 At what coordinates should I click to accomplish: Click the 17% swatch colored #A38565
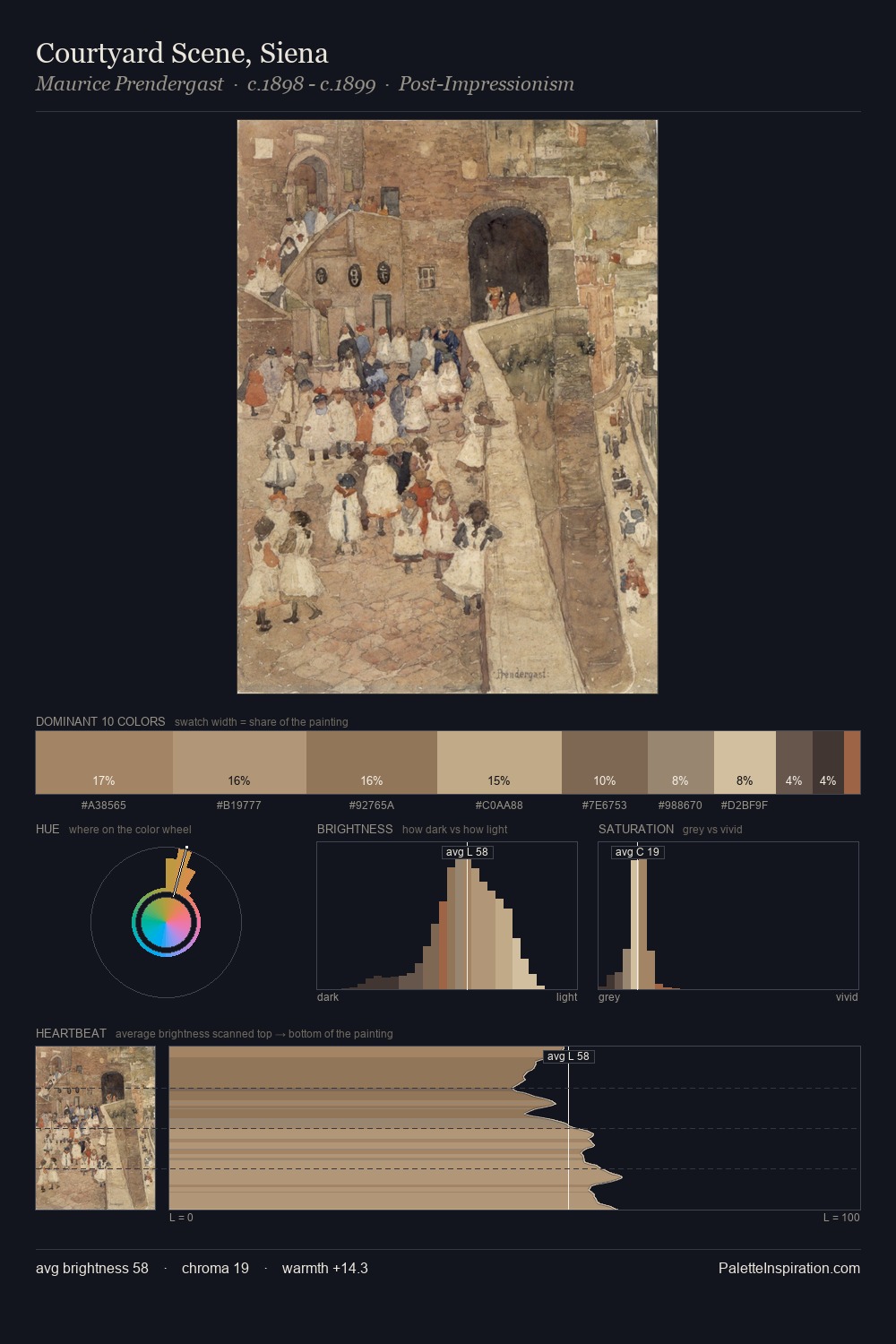(104, 762)
